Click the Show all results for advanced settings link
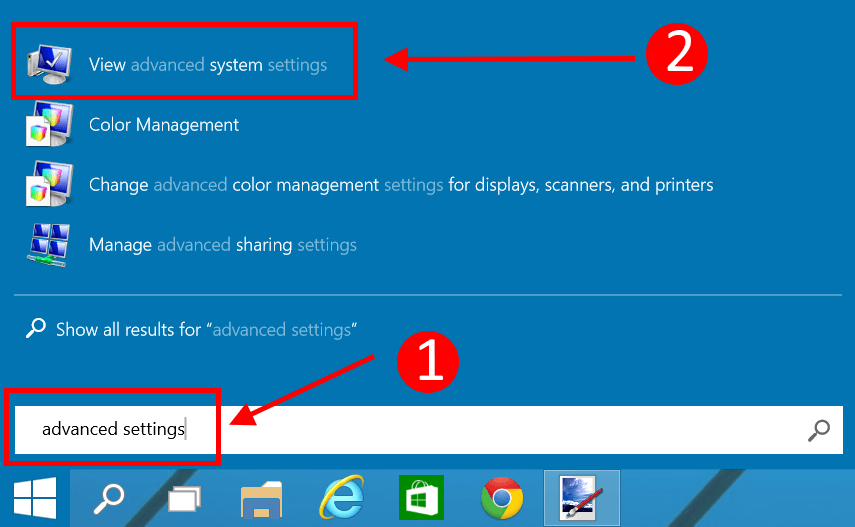855x527 pixels. tap(206, 330)
